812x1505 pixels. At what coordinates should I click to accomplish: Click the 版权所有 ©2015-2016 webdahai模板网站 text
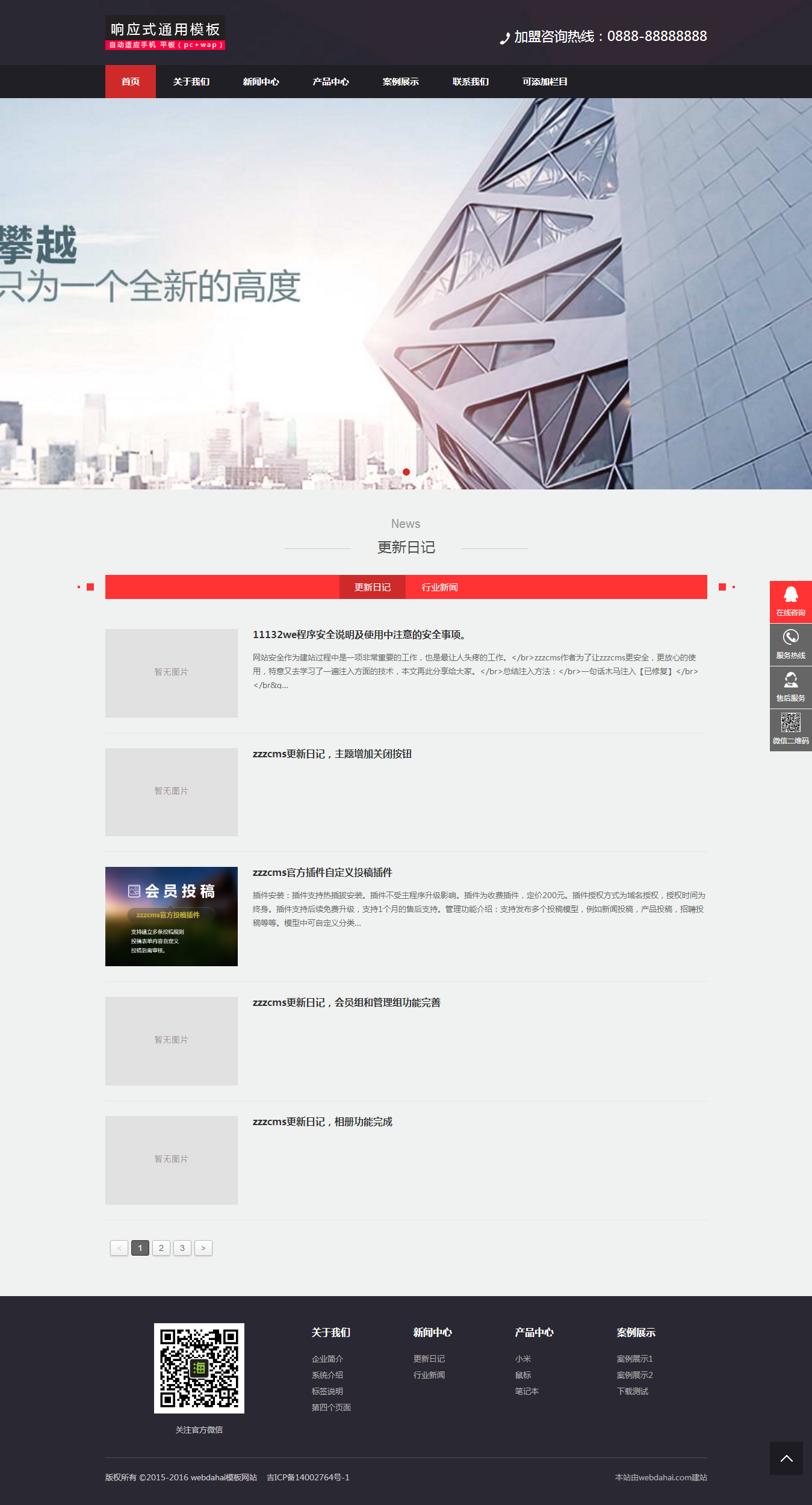(181, 1477)
